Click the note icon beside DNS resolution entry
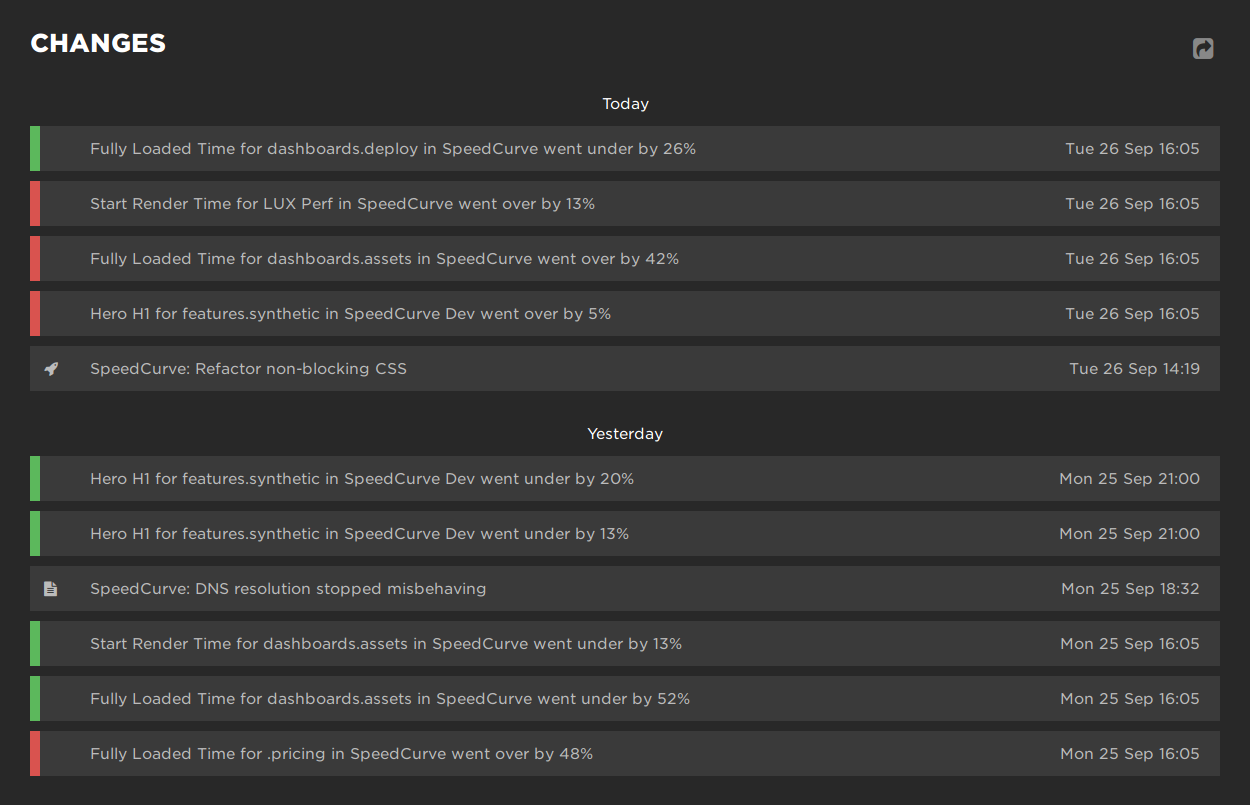1250x805 pixels. click(x=51, y=588)
